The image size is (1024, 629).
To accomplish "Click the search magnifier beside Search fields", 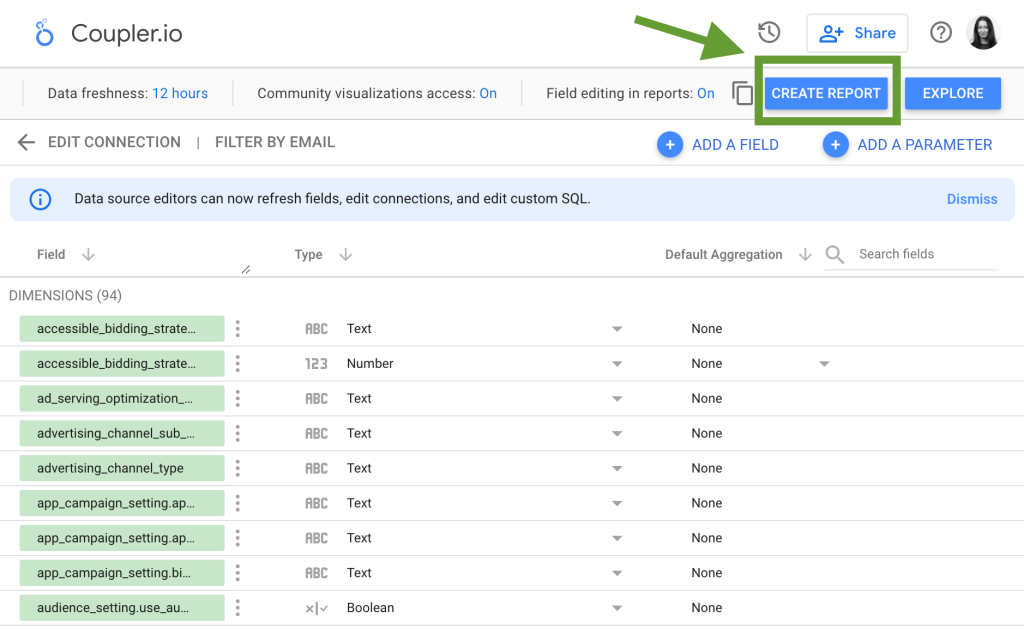I will click(x=835, y=255).
